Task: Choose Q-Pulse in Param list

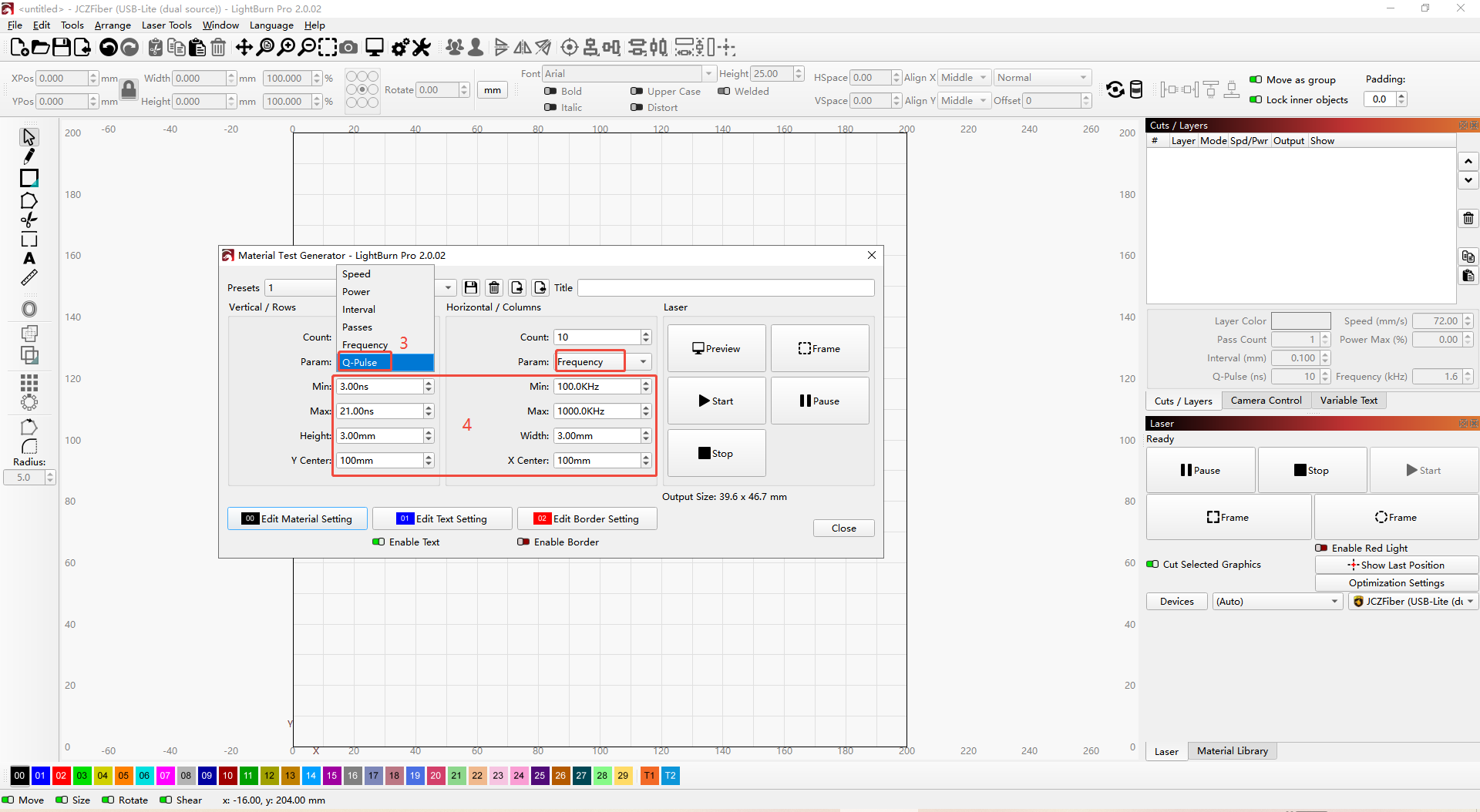Action: click(385, 362)
